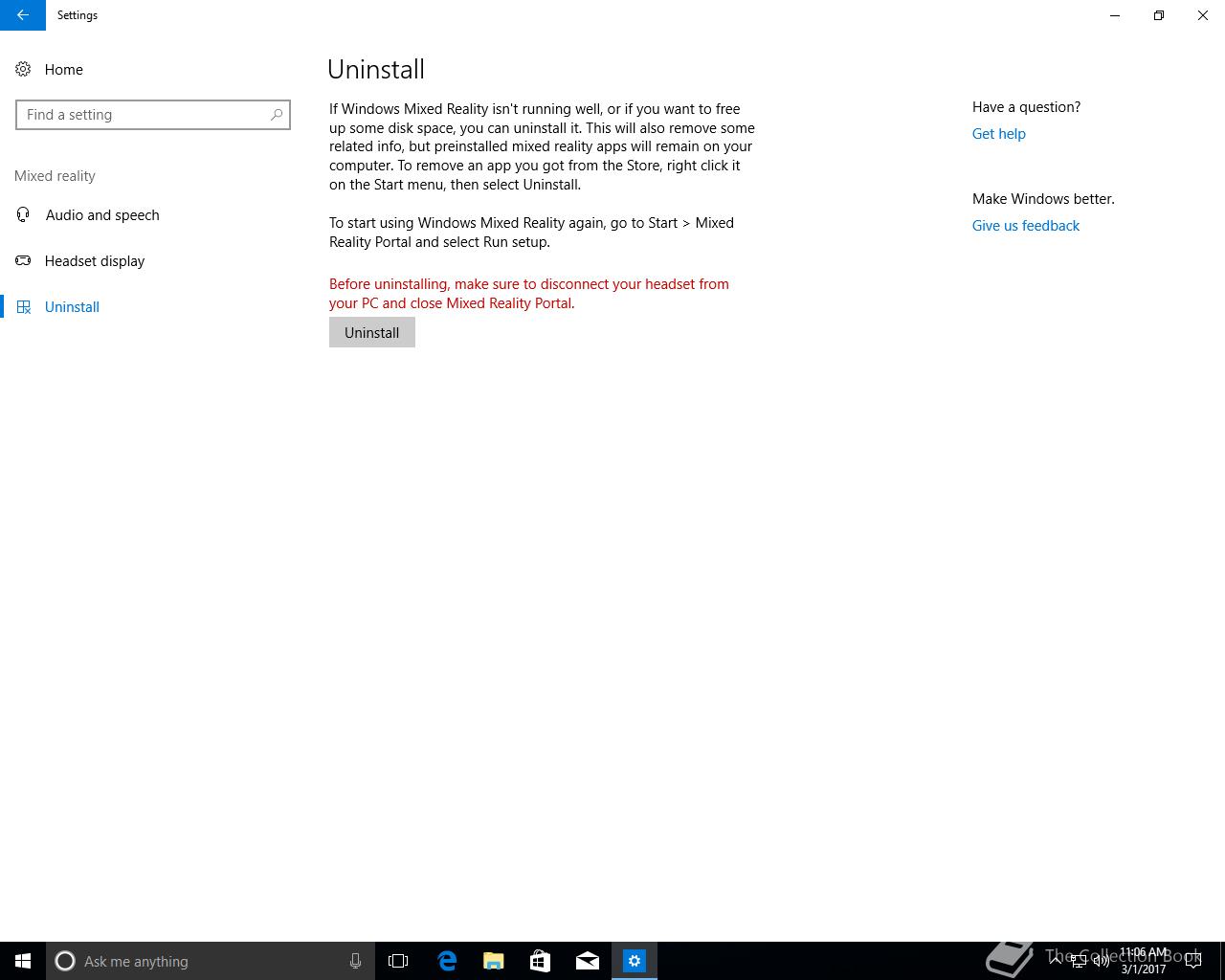The image size is (1225, 980).
Task: Close the Settings window
Action: pos(1203,15)
